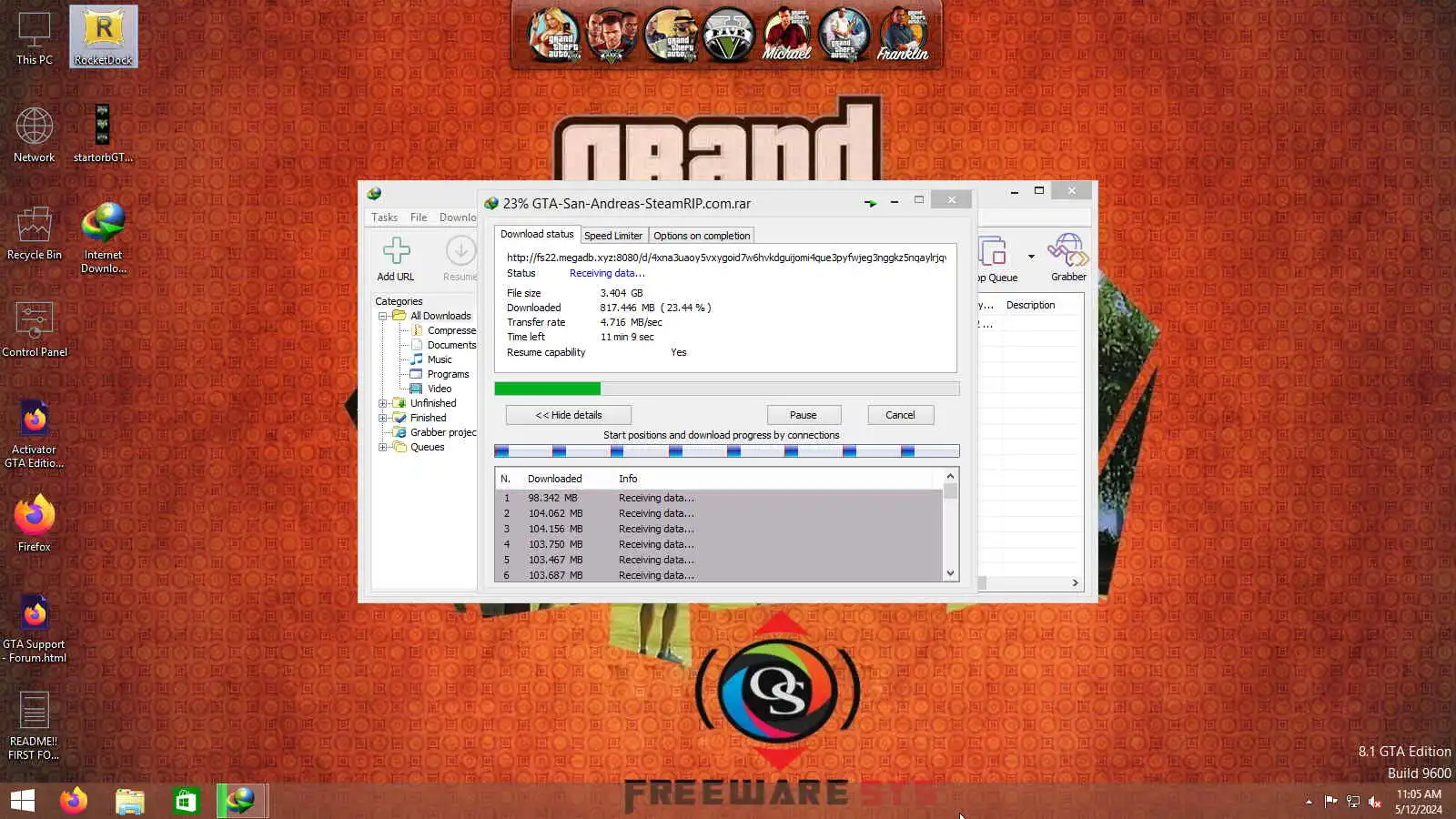This screenshot has height=819, width=1456.
Task: Cancel the current download
Action: [901, 415]
